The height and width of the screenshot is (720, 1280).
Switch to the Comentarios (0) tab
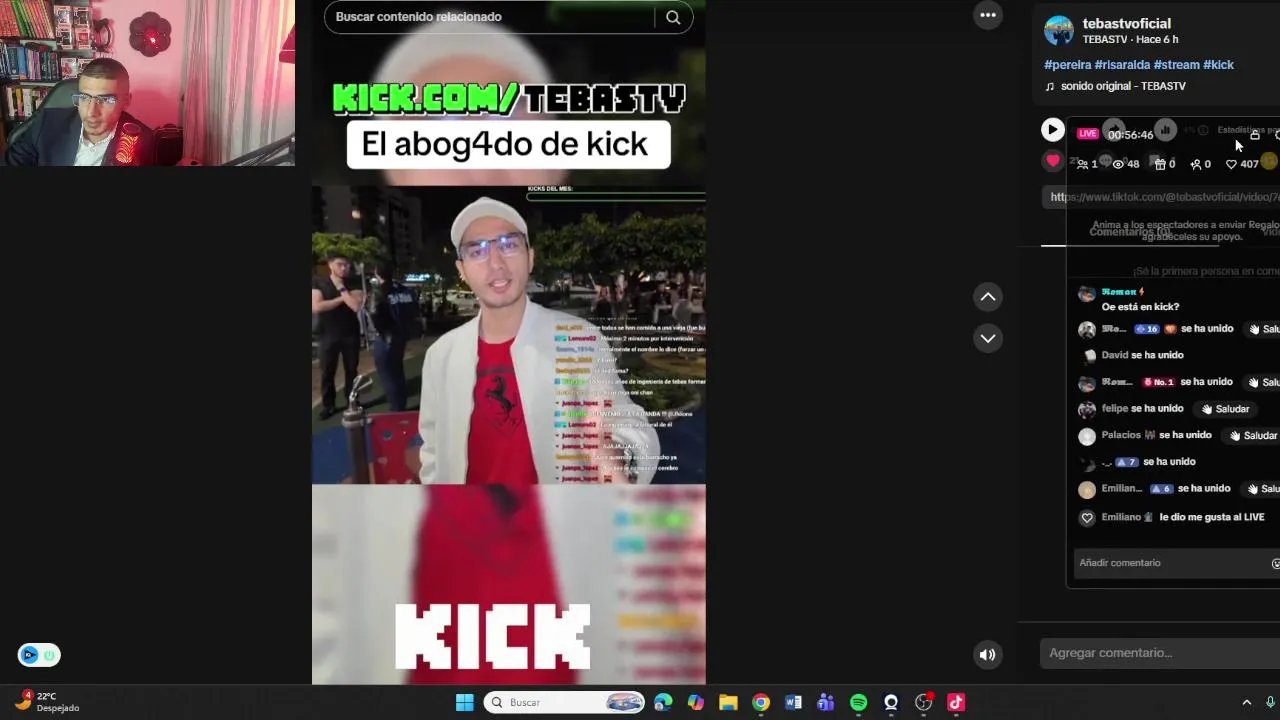[1130, 231]
